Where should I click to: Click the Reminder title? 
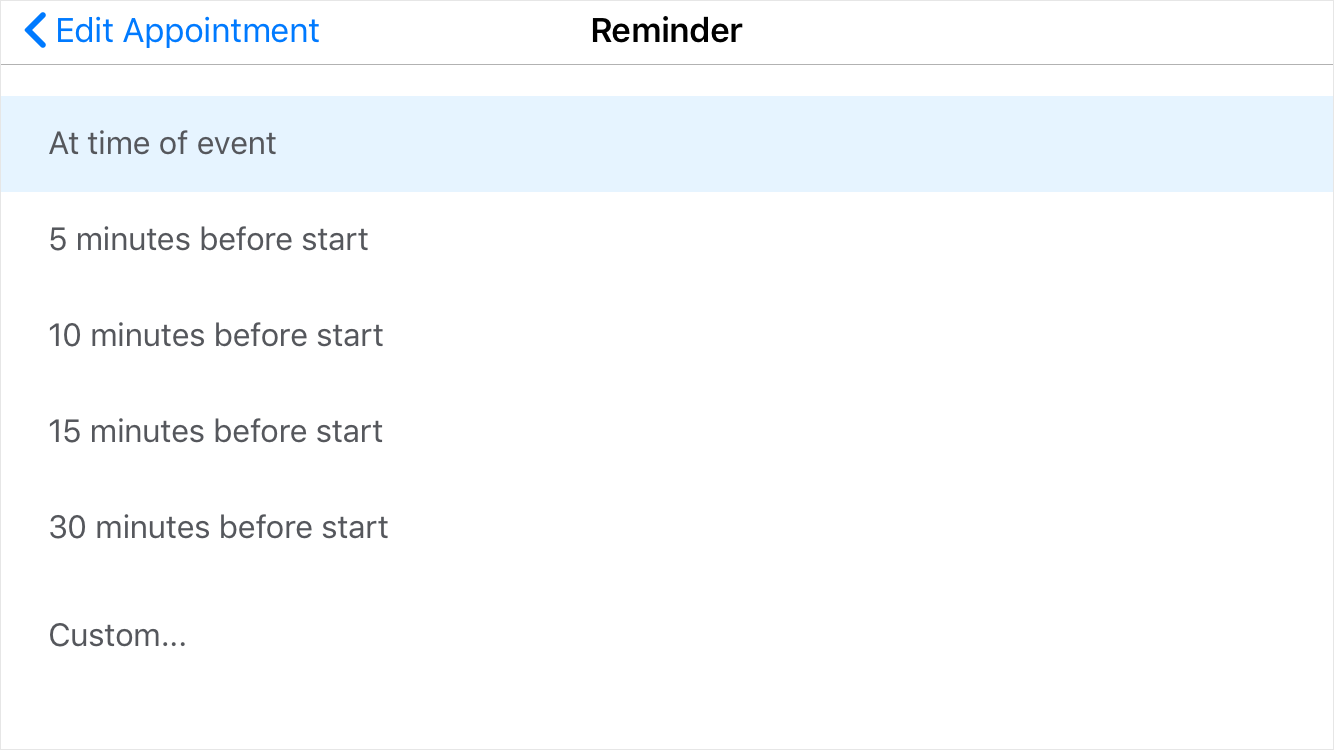click(666, 30)
